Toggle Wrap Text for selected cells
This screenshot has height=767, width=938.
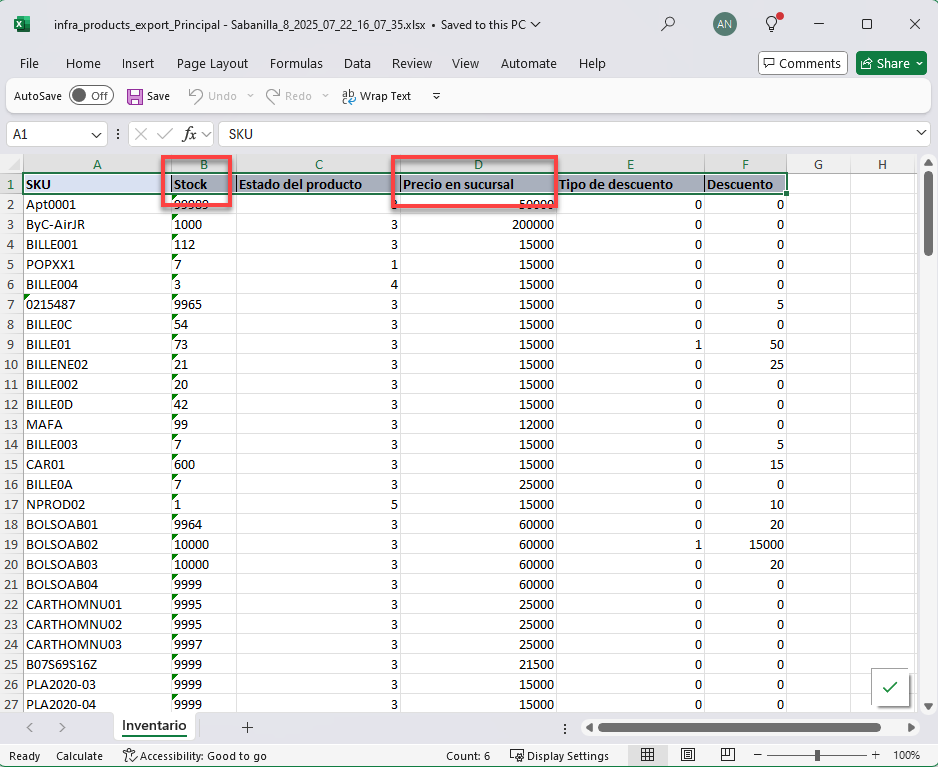[x=376, y=96]
